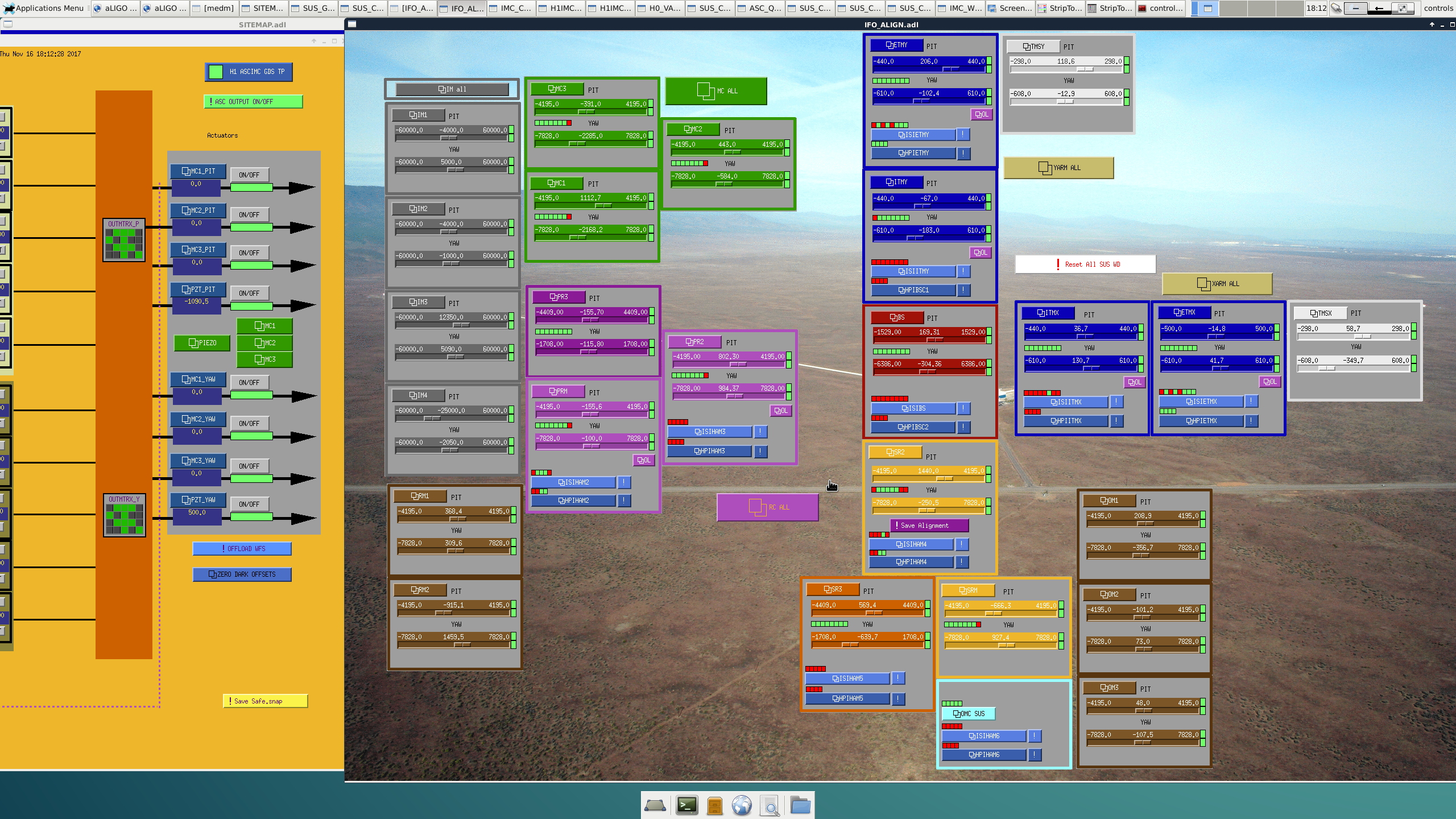Toggle PZT_PIT ON/OFF switch
This screenshot has height=819, width=1456.
pos(249,293)
